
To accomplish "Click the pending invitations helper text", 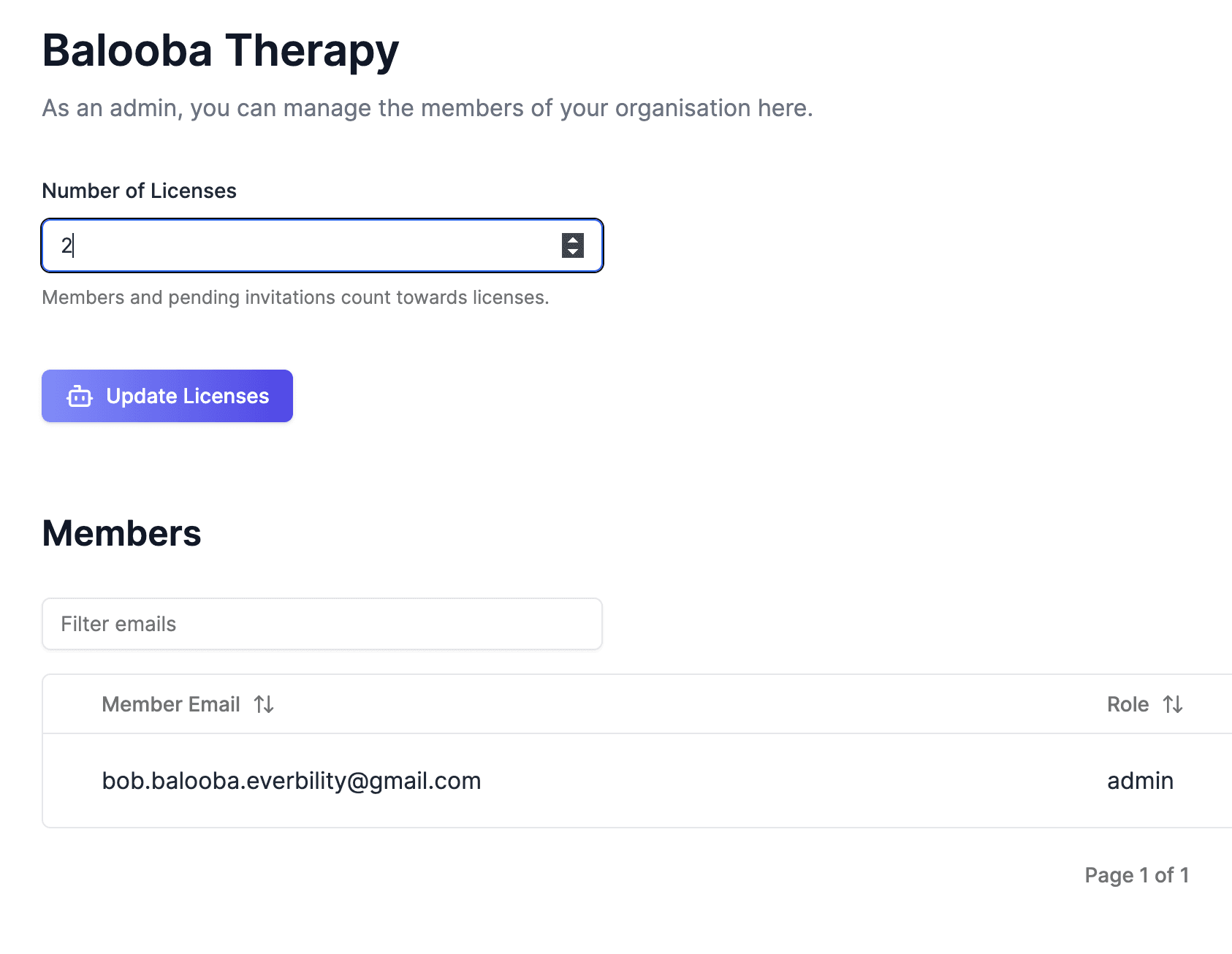I will coord(295,297).
